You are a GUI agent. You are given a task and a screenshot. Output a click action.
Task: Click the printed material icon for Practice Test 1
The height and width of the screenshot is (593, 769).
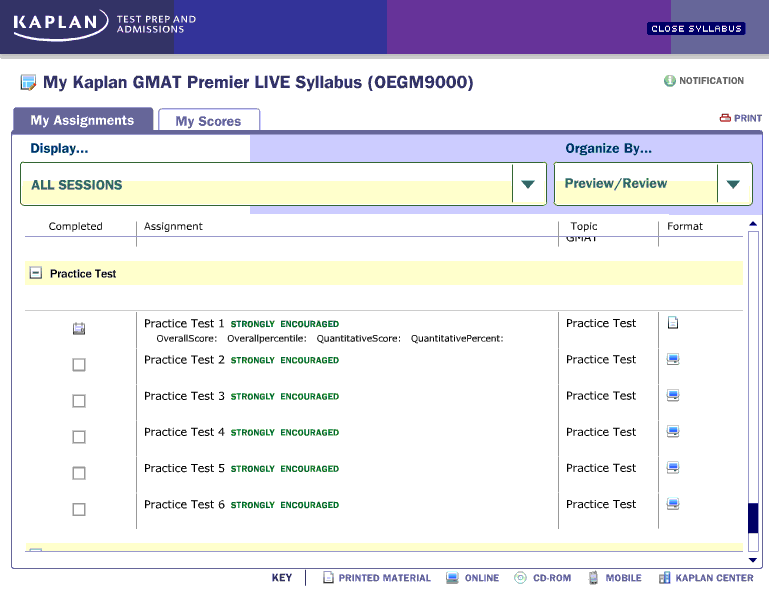pos(673,323)
